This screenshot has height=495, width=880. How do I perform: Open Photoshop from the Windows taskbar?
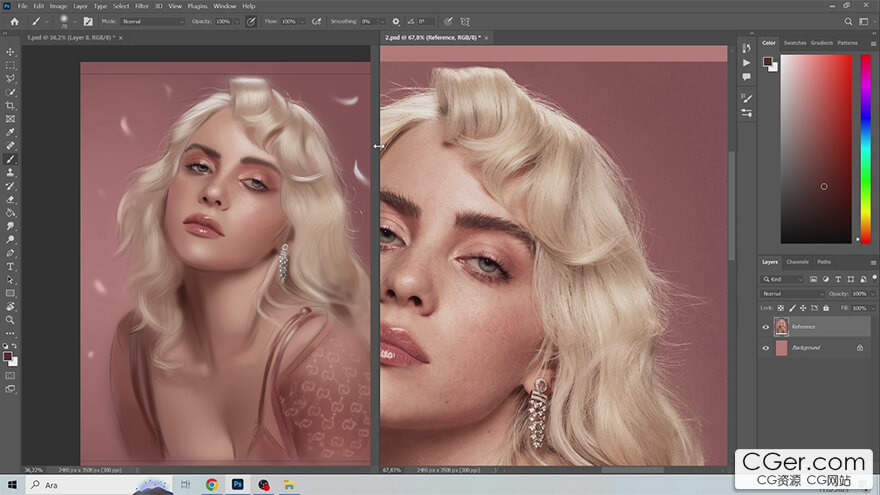237,484
